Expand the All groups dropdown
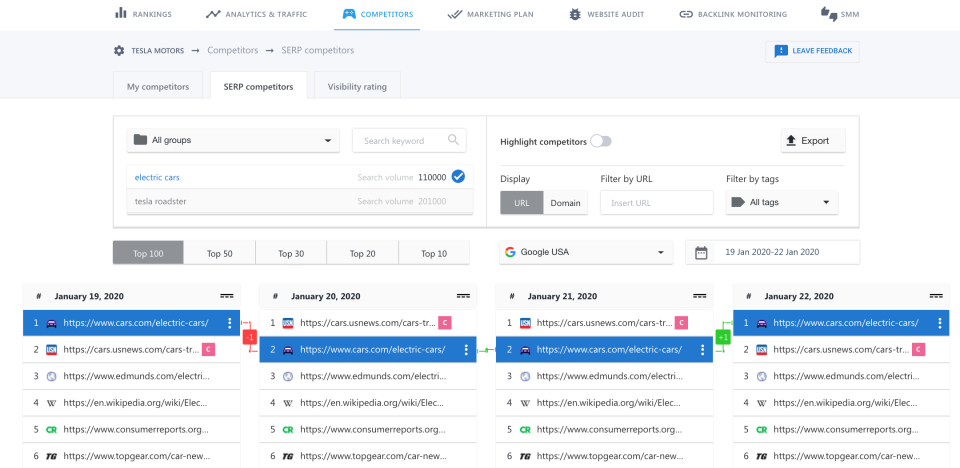 233,140
